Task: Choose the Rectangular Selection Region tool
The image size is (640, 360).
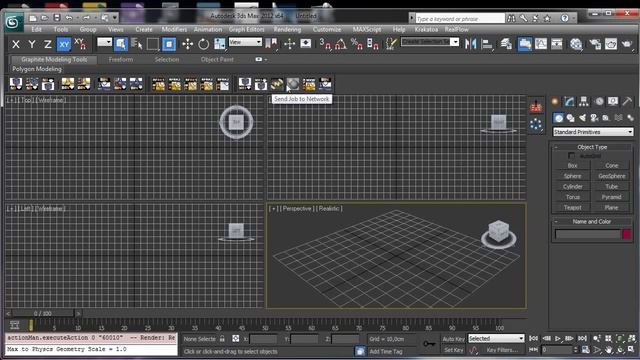Action: tap(153, 44)
